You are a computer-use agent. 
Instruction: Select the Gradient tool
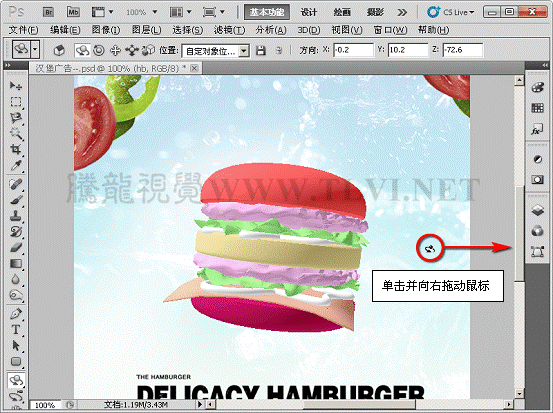[x=15, y=263]
